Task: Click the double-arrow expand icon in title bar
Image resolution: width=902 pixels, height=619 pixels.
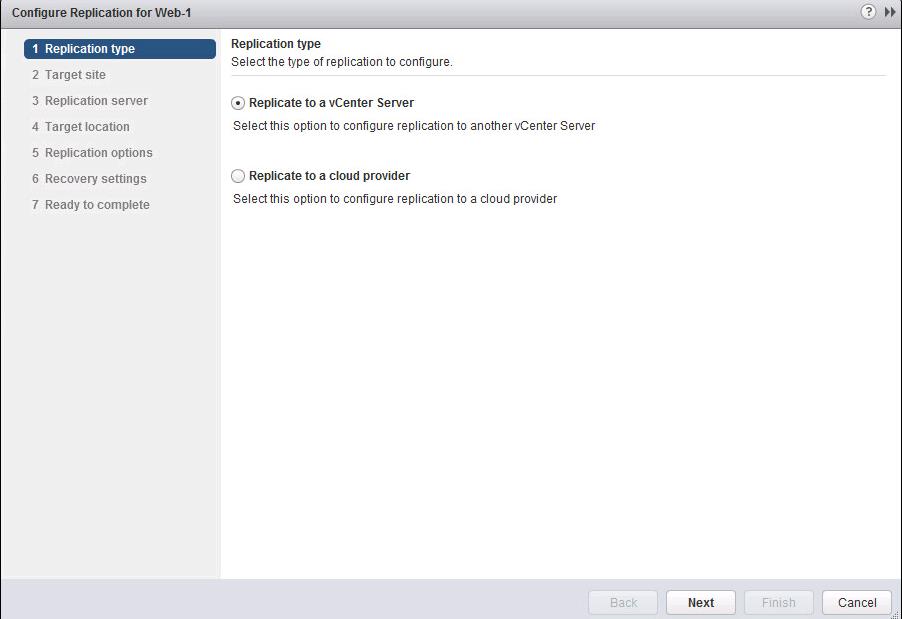Action: coord(890,12)
